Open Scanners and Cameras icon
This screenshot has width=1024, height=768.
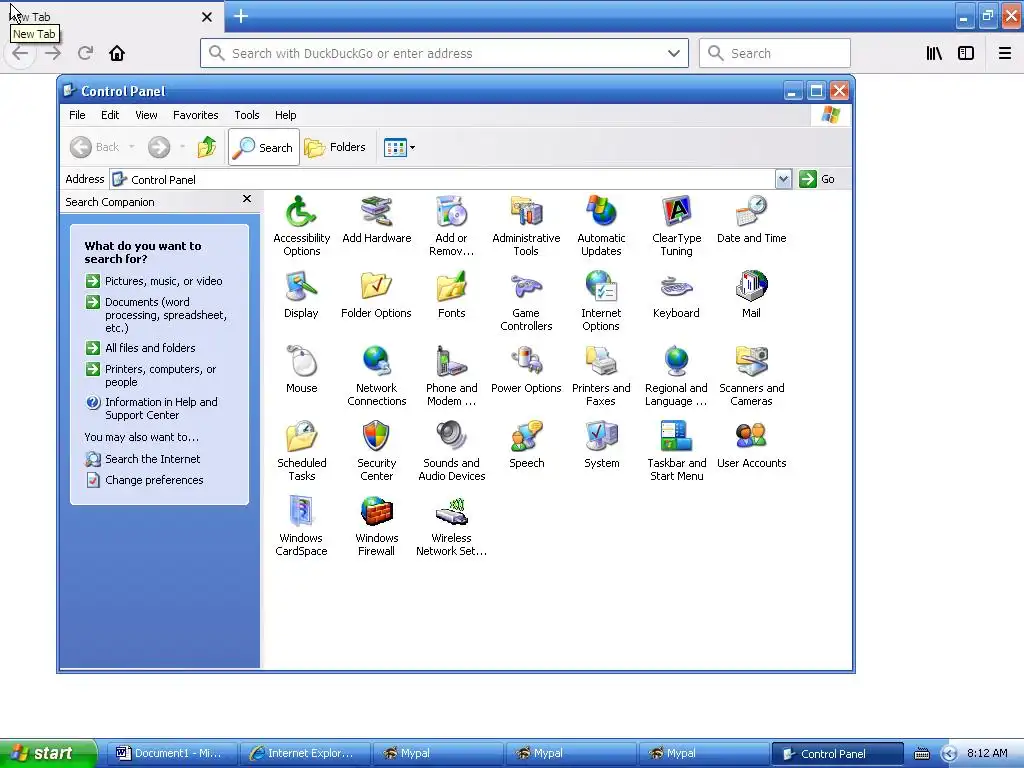click(x=751, y=376)
